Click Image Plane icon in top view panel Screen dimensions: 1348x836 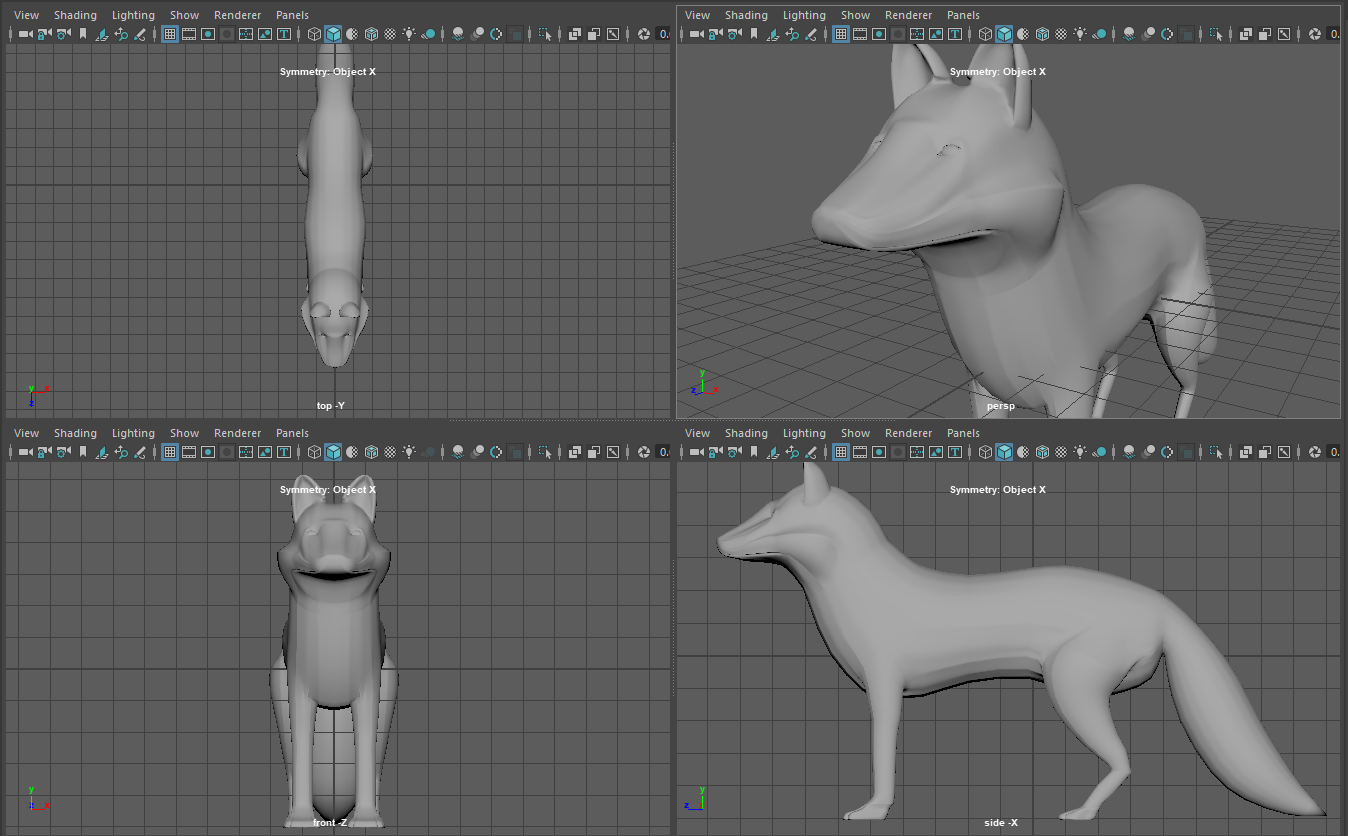click(102, 34)
